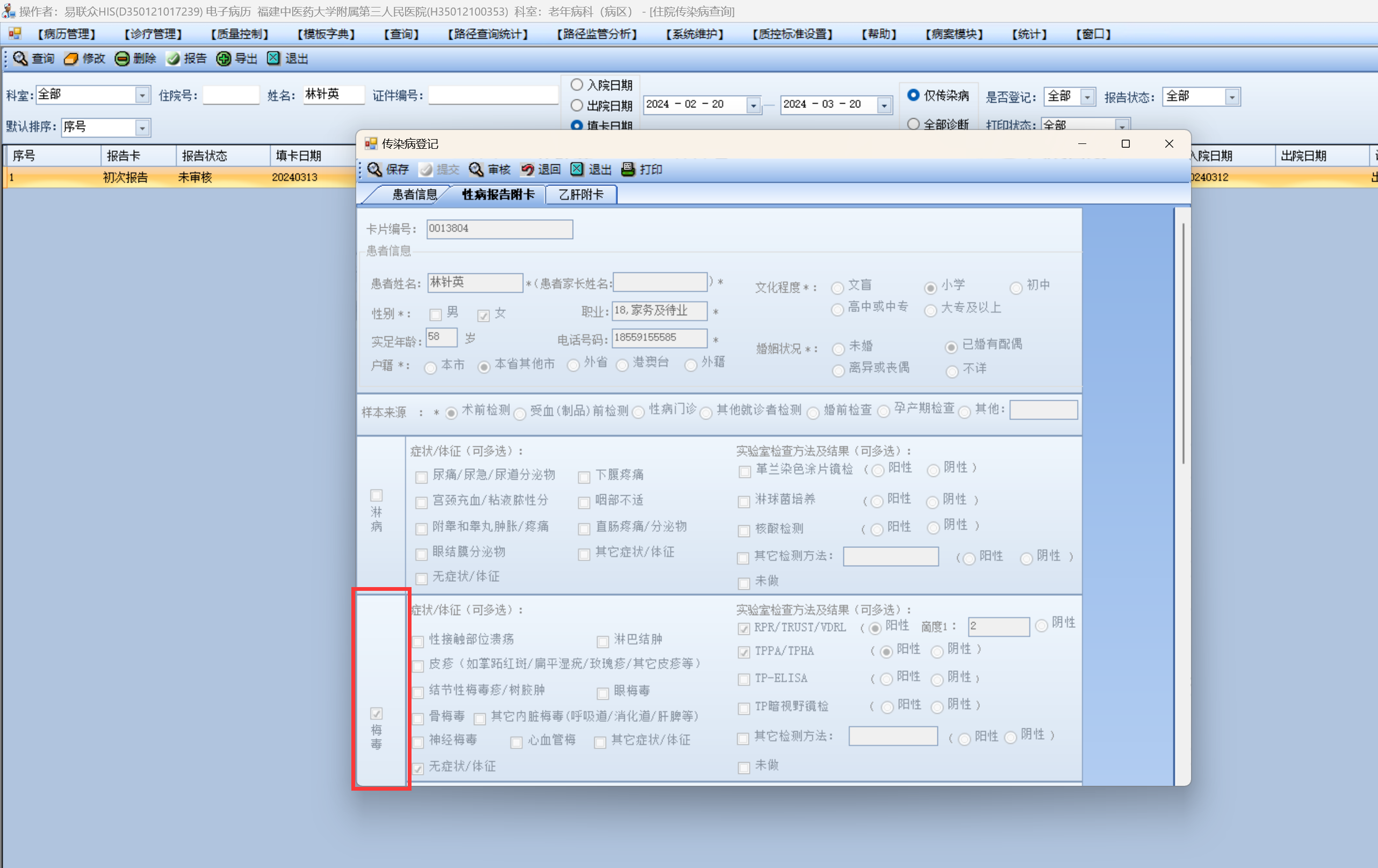Click the 修改 edit icon

point(71,59)
